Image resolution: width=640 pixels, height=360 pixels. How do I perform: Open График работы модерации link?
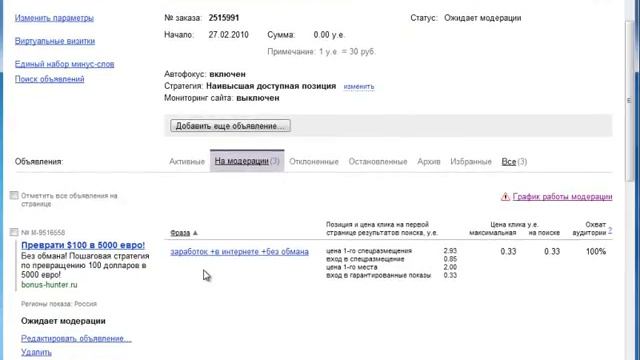coord(562,197)
